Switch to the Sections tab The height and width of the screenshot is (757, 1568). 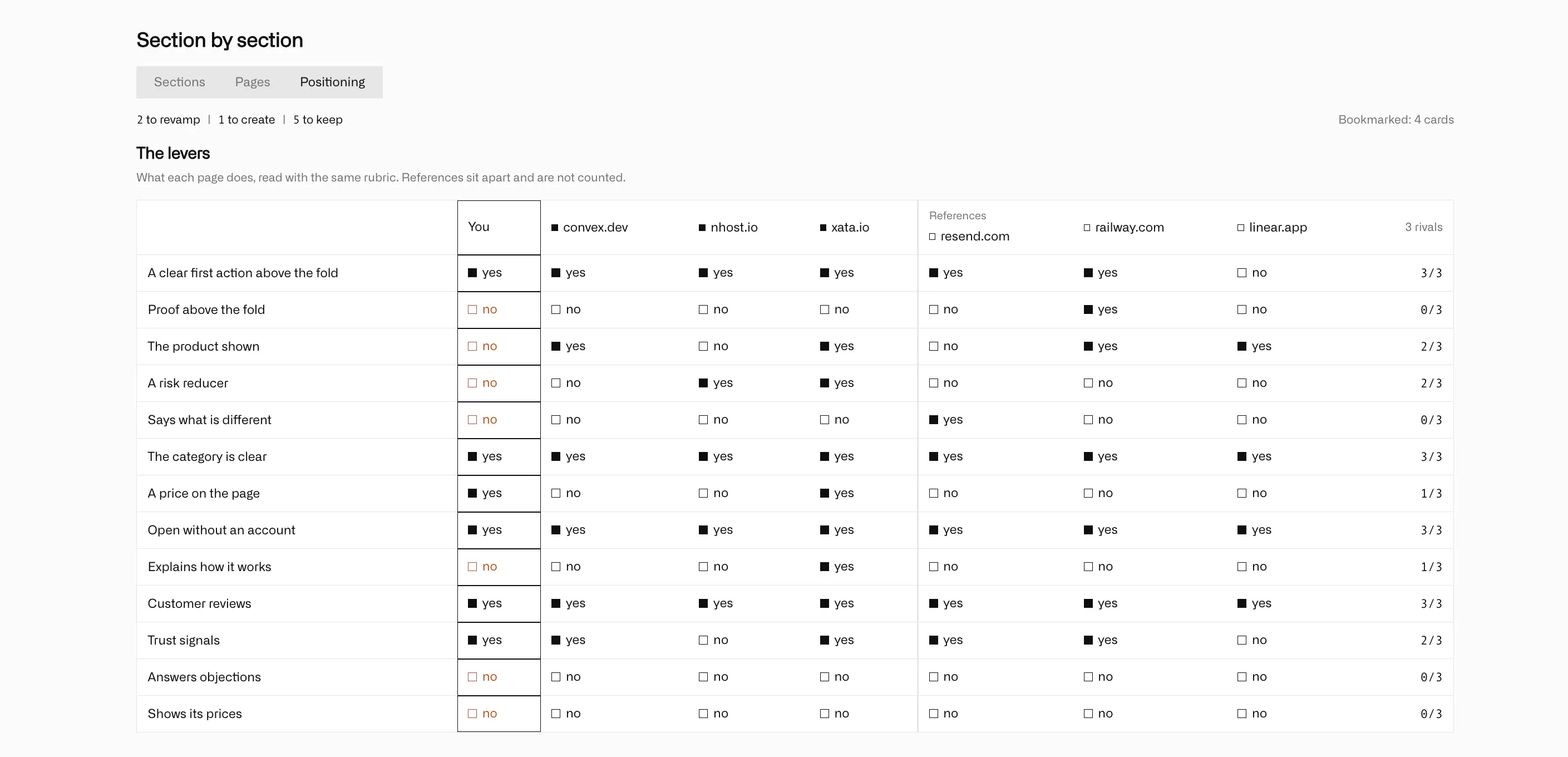tap(179, 82)
